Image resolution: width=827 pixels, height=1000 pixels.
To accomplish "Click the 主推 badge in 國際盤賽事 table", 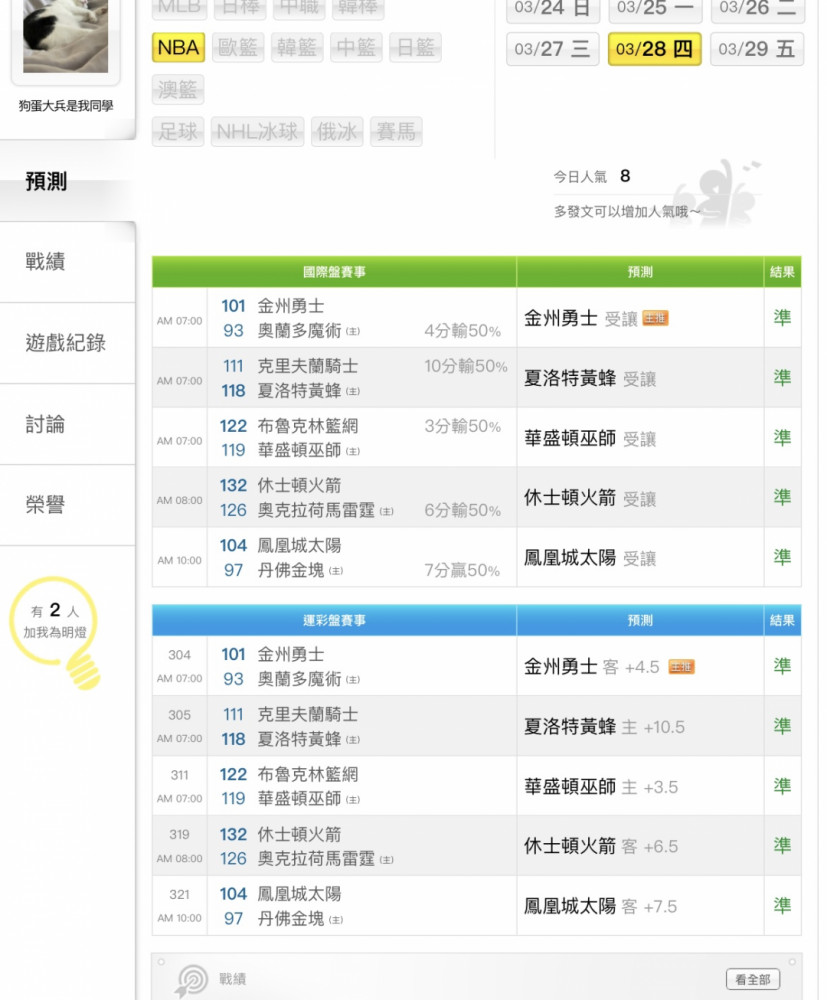I will coord(655,318).
